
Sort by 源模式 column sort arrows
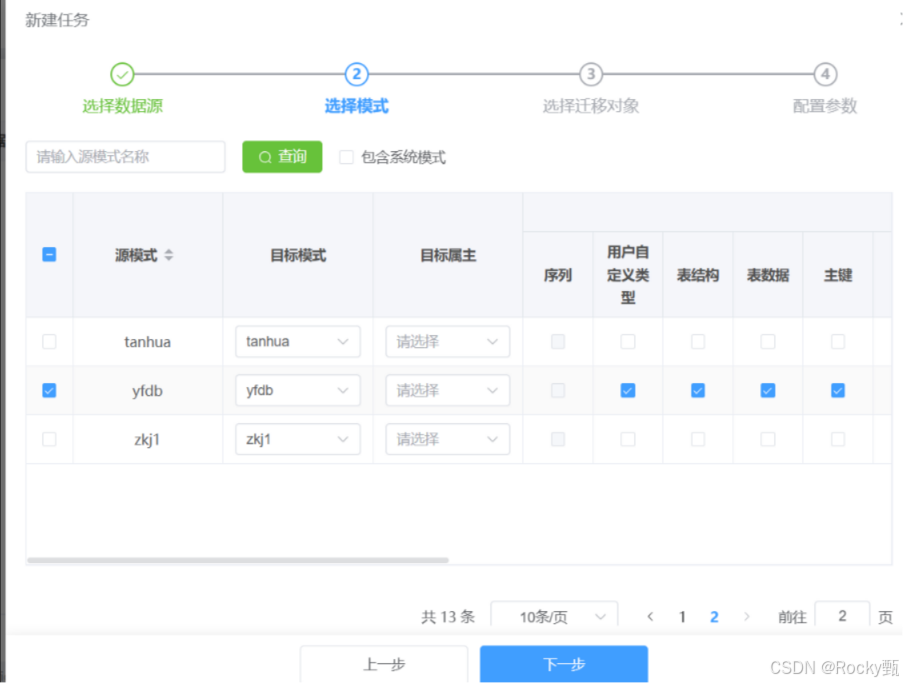(x=169, y=255)
